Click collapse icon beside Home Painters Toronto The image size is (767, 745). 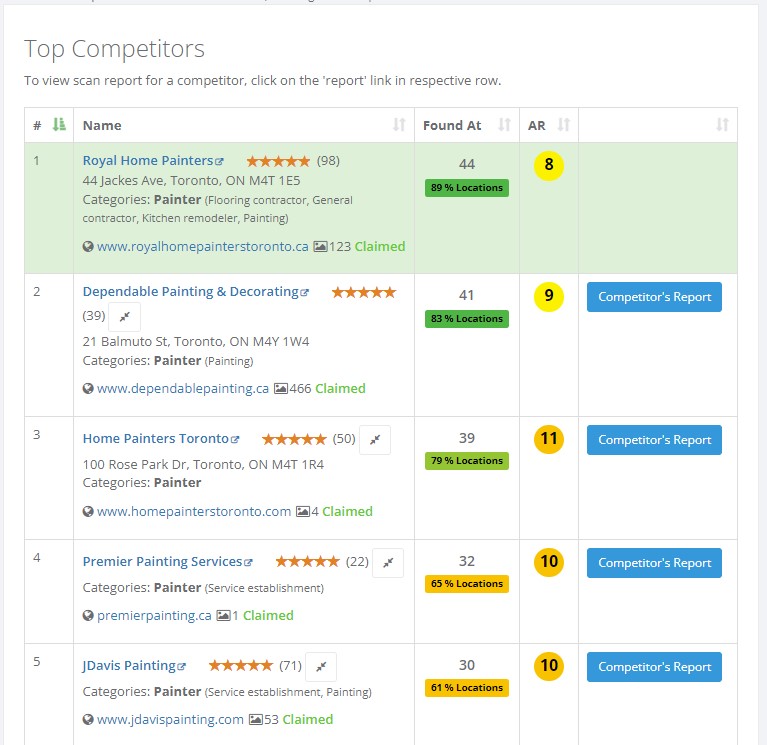pyautogui.click(x=375, y=439)
